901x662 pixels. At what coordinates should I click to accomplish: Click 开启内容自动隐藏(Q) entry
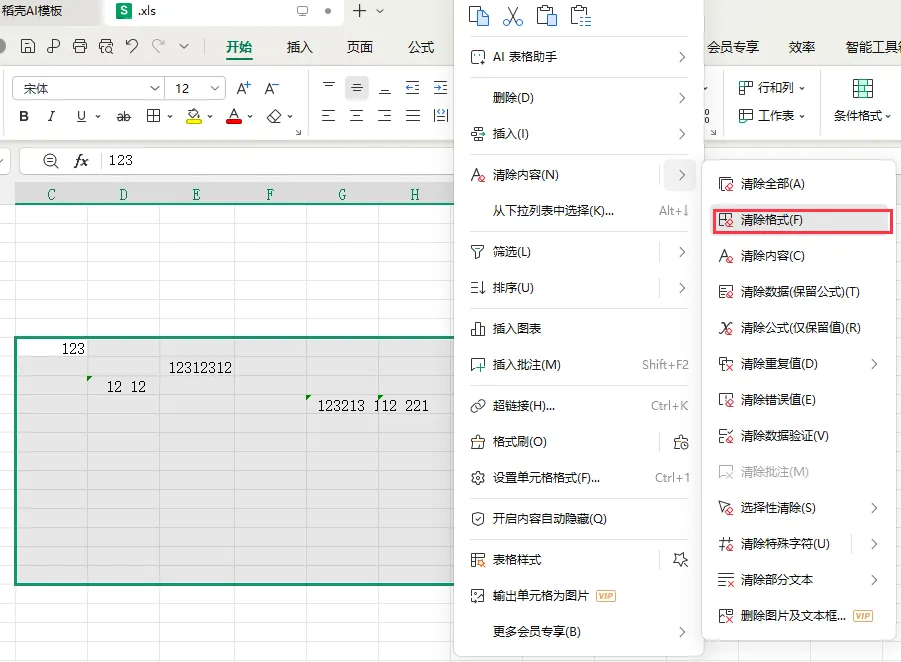(x=579, y=519)
